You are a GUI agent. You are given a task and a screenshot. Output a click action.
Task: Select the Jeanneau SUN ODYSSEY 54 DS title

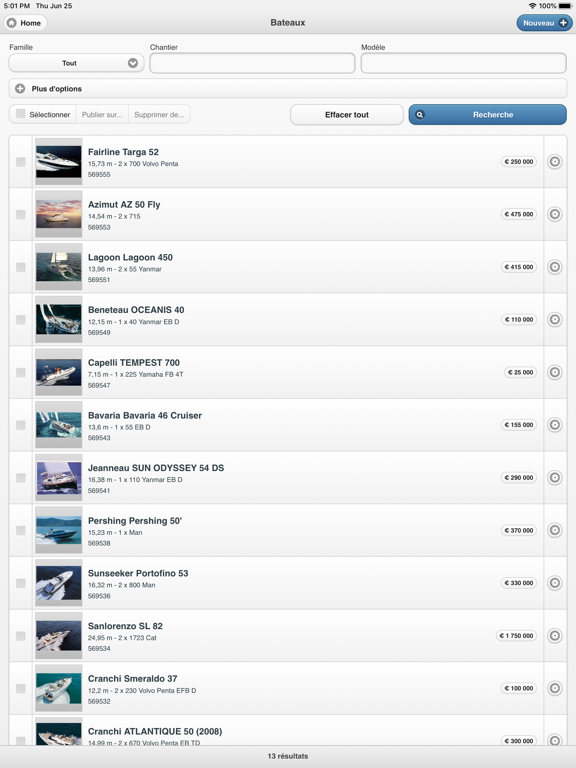point(156,468)
